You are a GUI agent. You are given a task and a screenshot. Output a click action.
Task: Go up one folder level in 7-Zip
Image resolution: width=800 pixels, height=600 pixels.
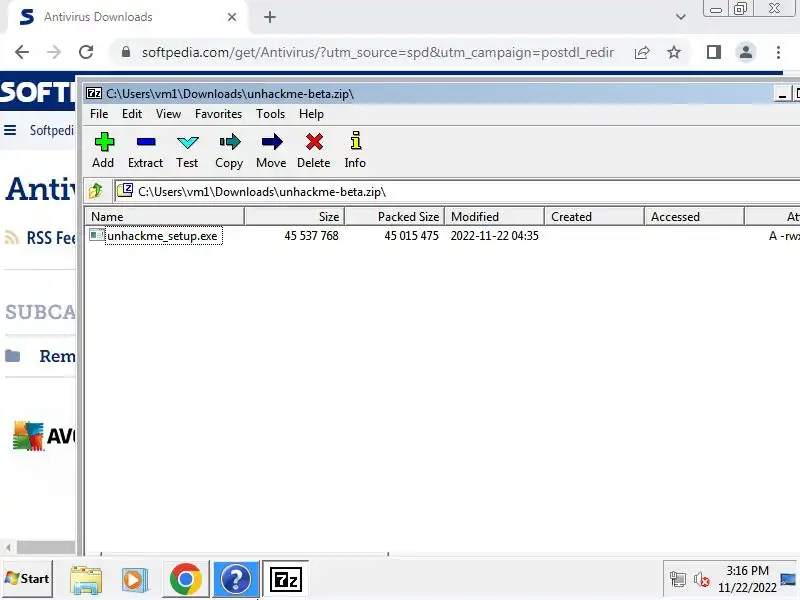coord(96,191)
